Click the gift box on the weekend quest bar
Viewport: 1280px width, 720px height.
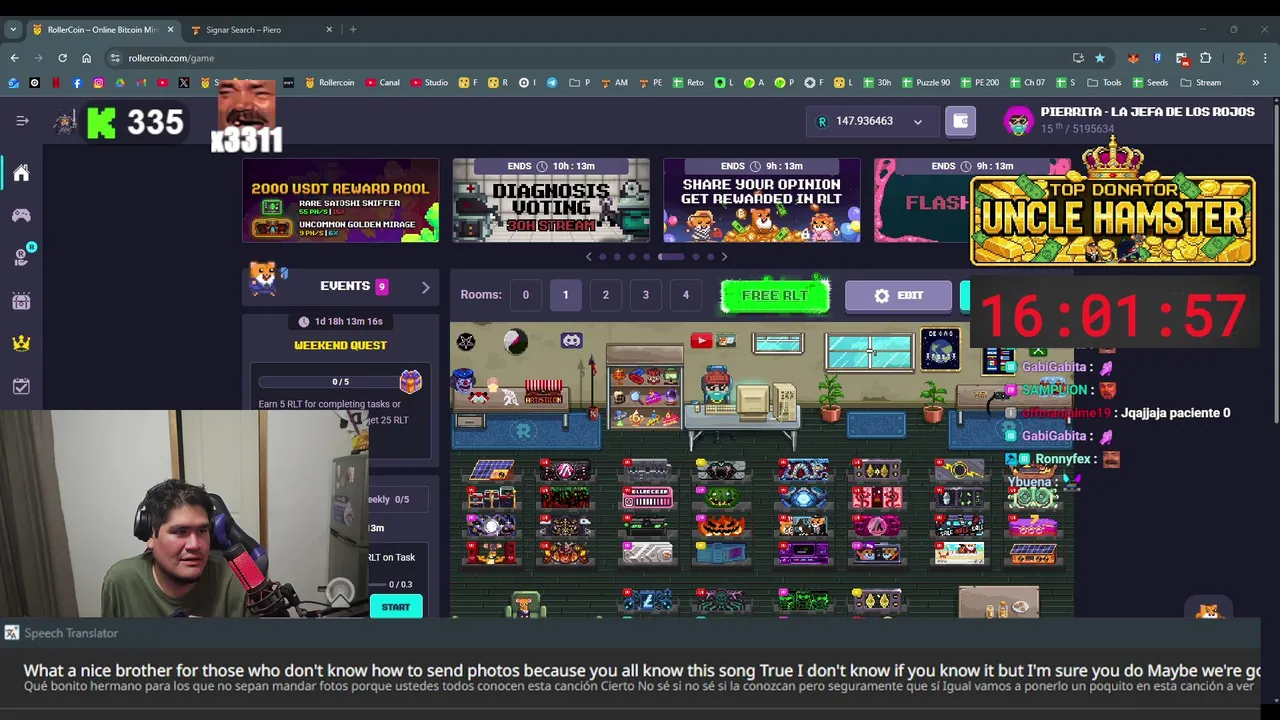(410, 381)
